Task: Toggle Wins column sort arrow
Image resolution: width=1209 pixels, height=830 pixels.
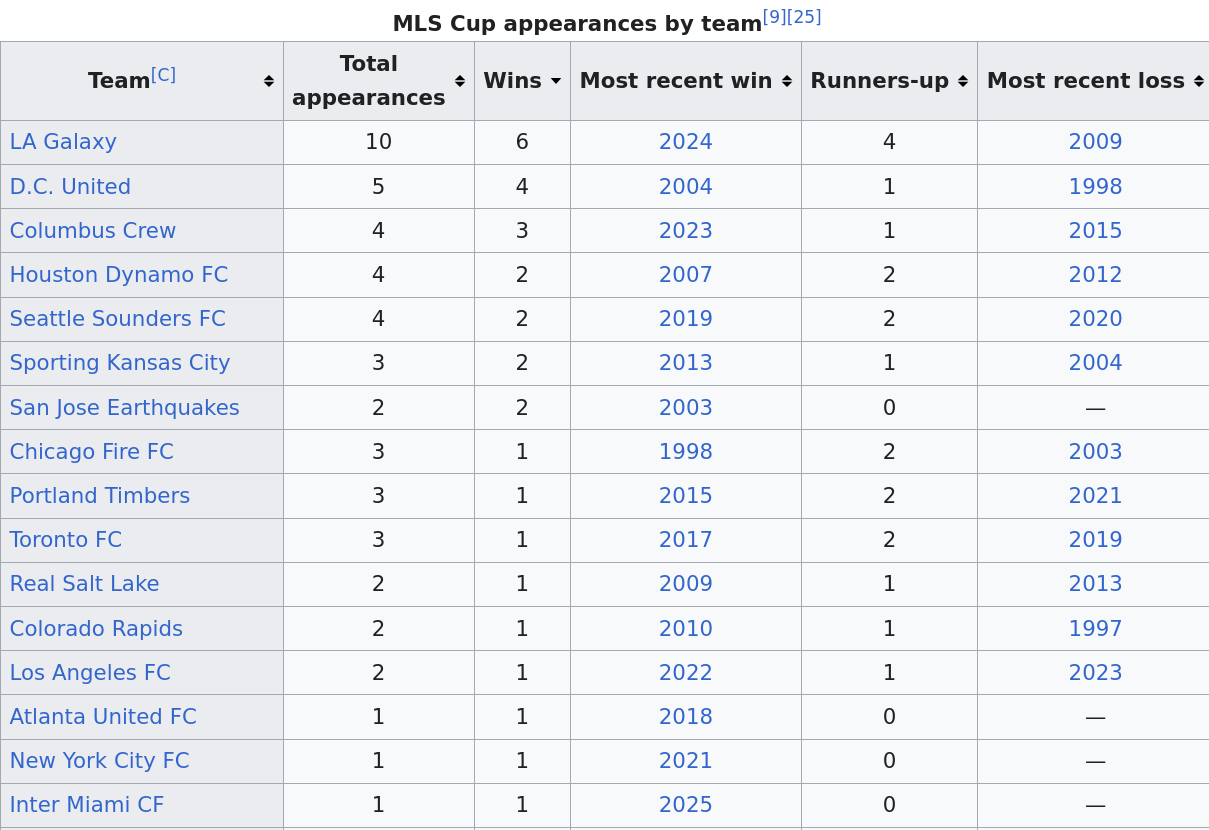Action: point(556,81)
